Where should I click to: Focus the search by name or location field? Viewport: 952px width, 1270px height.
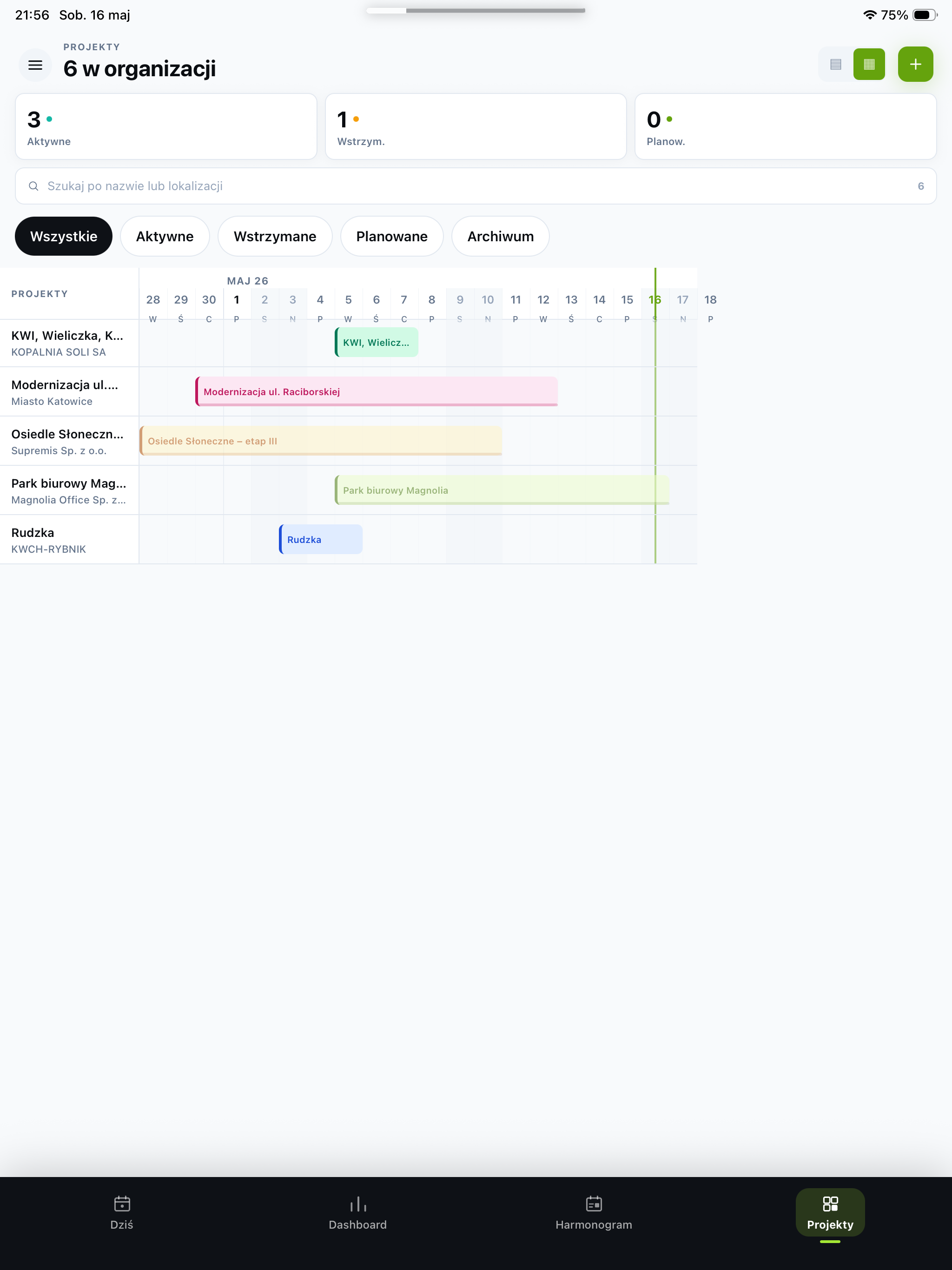click(476, 186)
